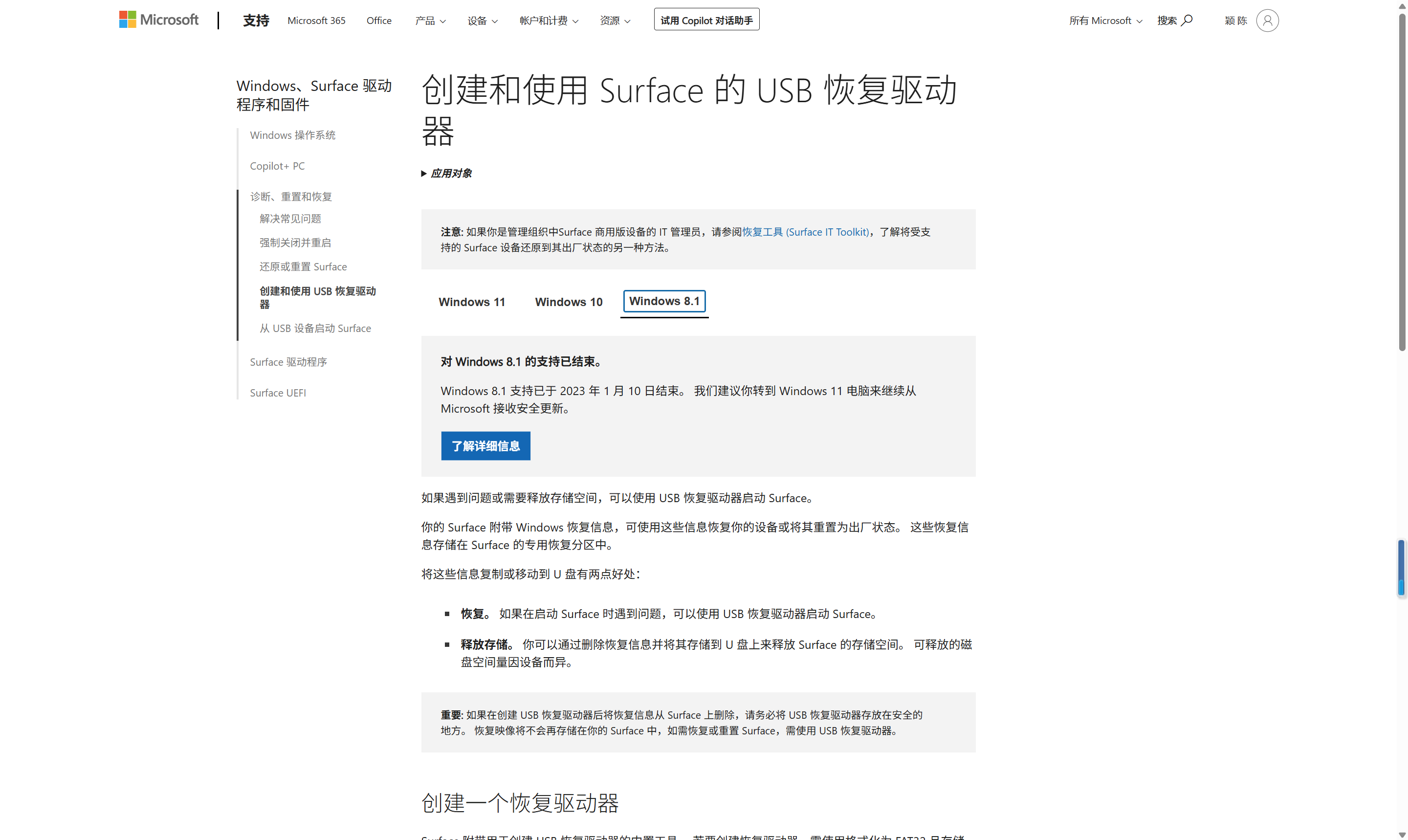The image size is (1408, 840).
Task: Select 创建和使用 USB 恢复驱动器 in sidebar
Action: (x=317, y=297)
